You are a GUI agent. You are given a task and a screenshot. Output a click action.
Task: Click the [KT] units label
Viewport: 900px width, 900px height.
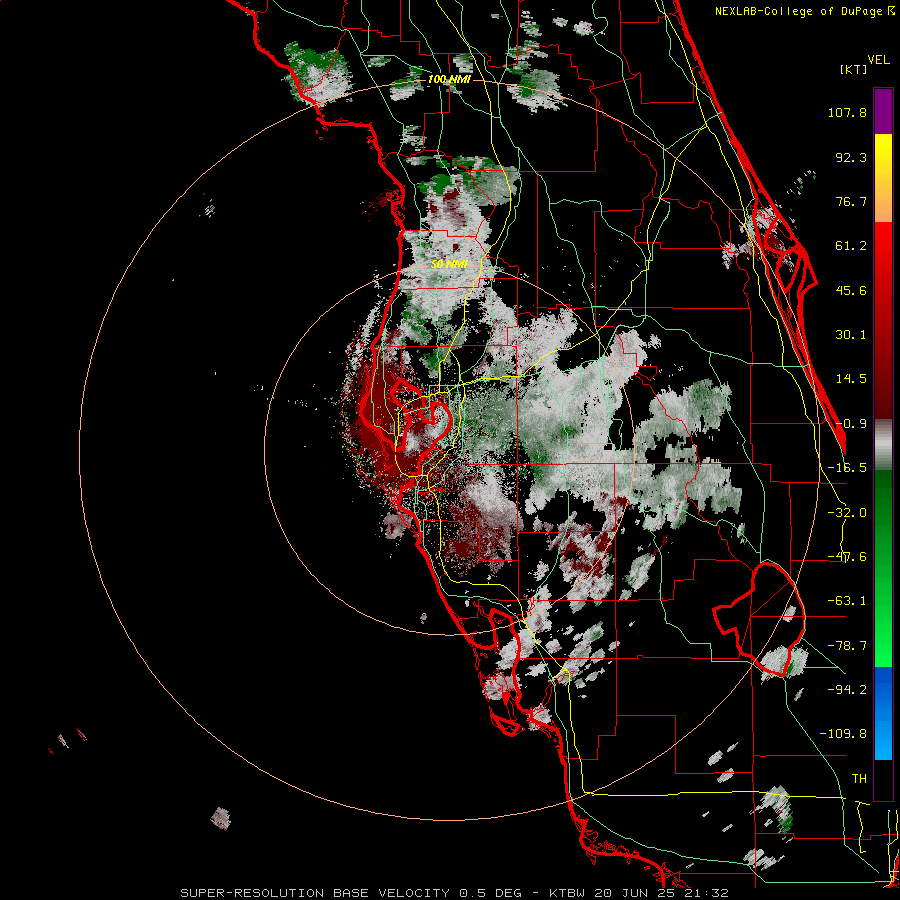pos(854,69)
